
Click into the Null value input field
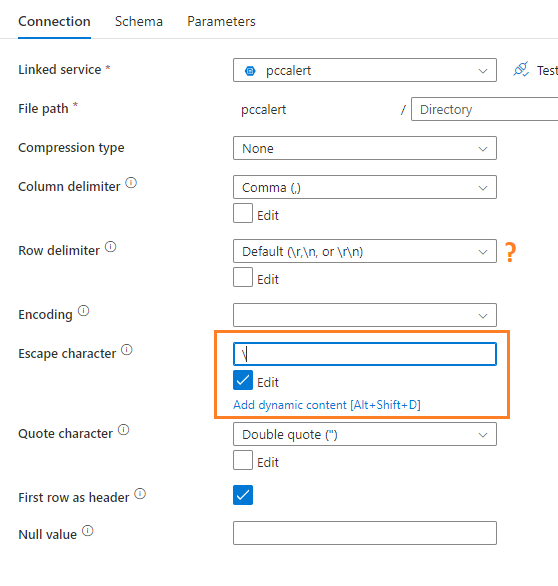(365, 533)
